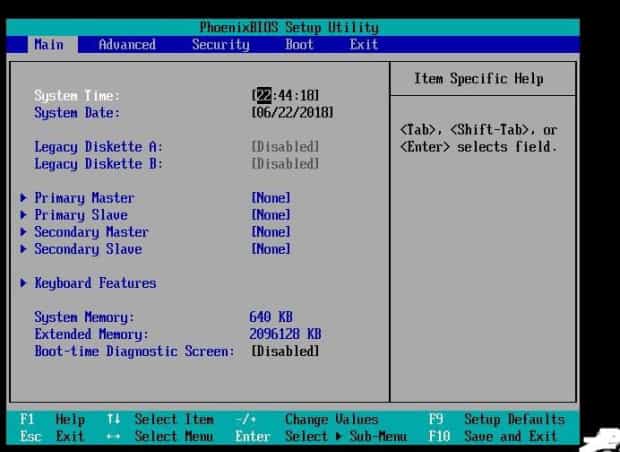This screenshot has height=452, width=620.
Task: Expand the Keyboard Features arrow
Action: pos(23,283)
